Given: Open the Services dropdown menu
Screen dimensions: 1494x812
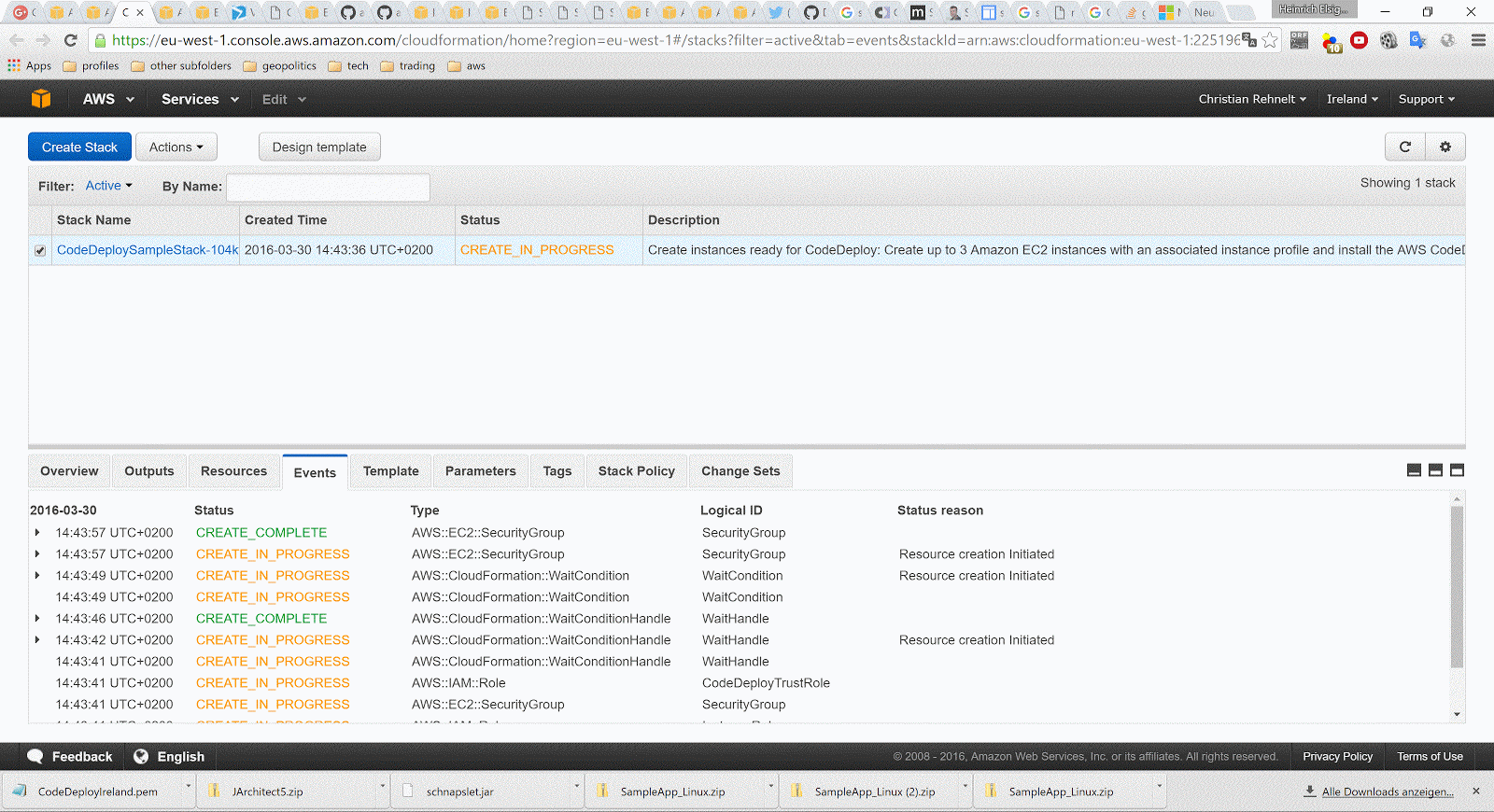Looking at the screenshot, I should 200,99.
